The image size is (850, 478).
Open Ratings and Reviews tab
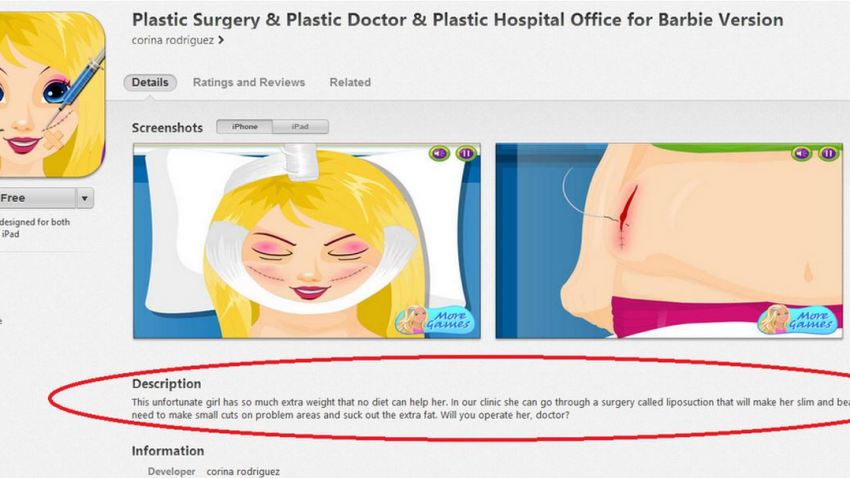coord(249,82)
